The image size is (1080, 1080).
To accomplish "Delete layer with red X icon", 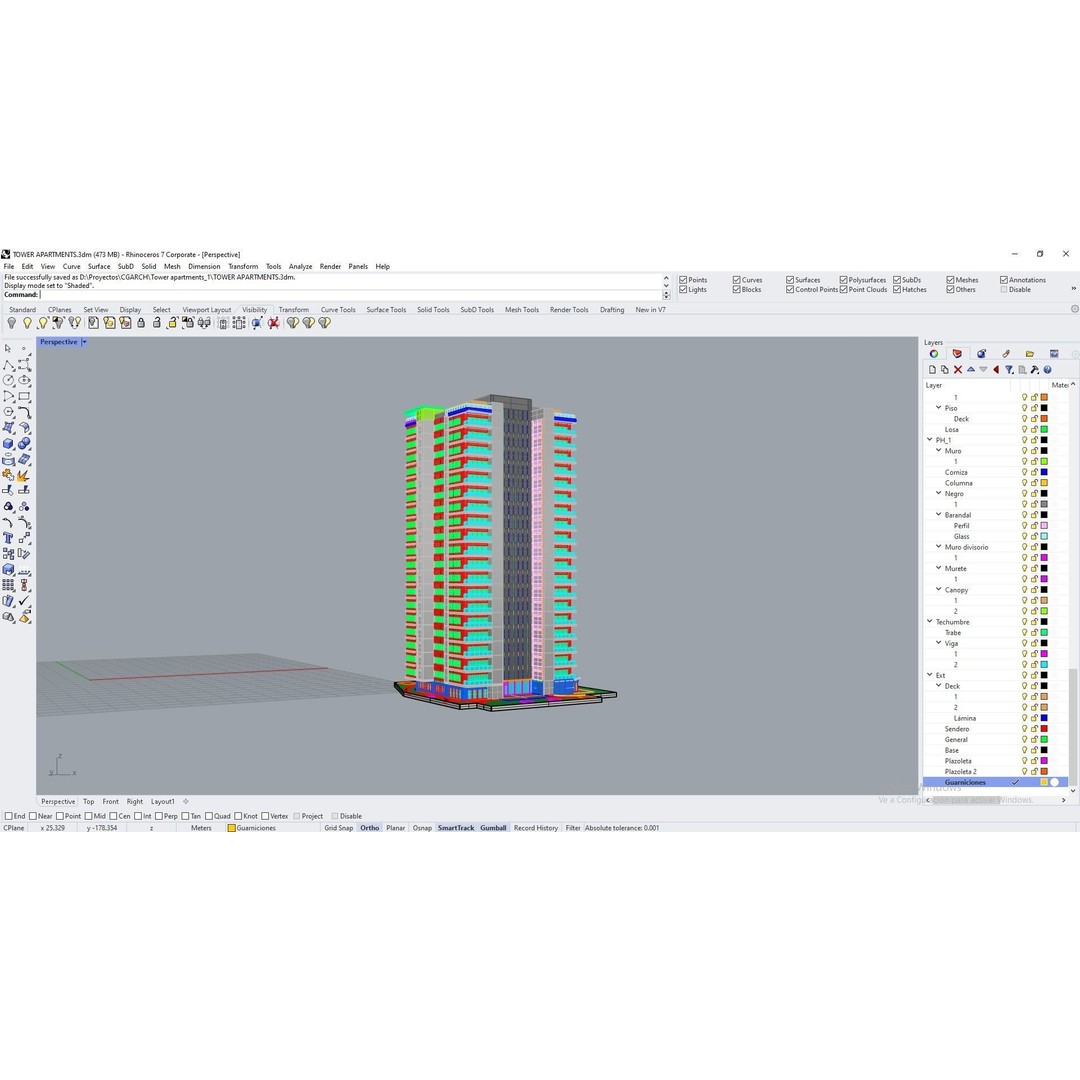I will click(957, 370).
